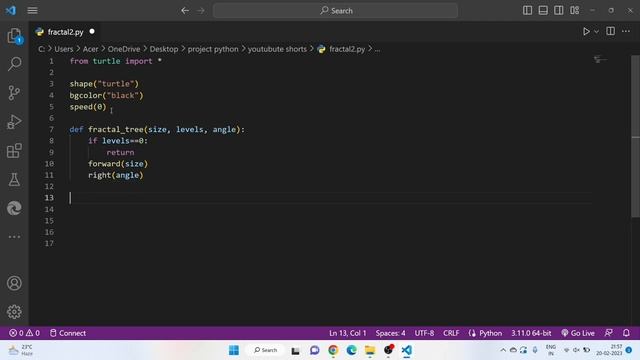This screenshot has width=640, height=360.
Task: Open the Source Control view
Action: click(14, 93)
